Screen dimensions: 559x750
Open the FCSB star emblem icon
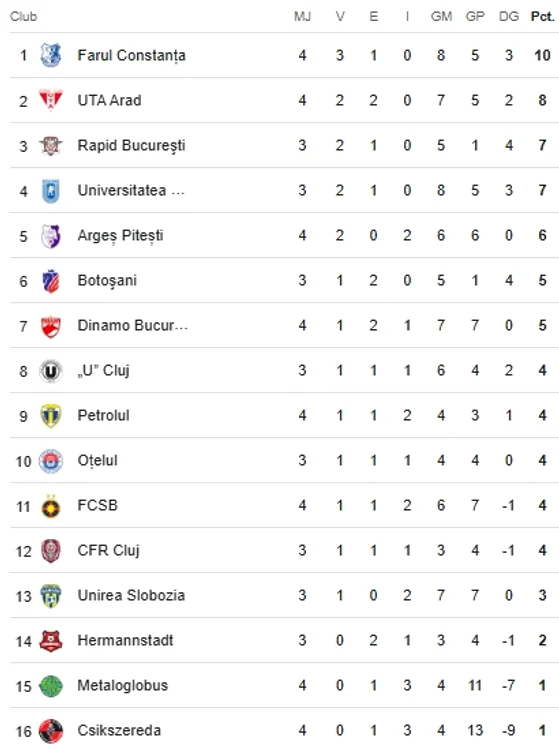click(x=51, y=506)
